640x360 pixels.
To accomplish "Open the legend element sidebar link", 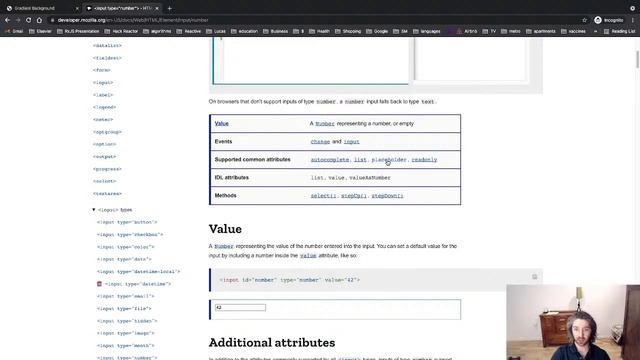I will (104, 107).
